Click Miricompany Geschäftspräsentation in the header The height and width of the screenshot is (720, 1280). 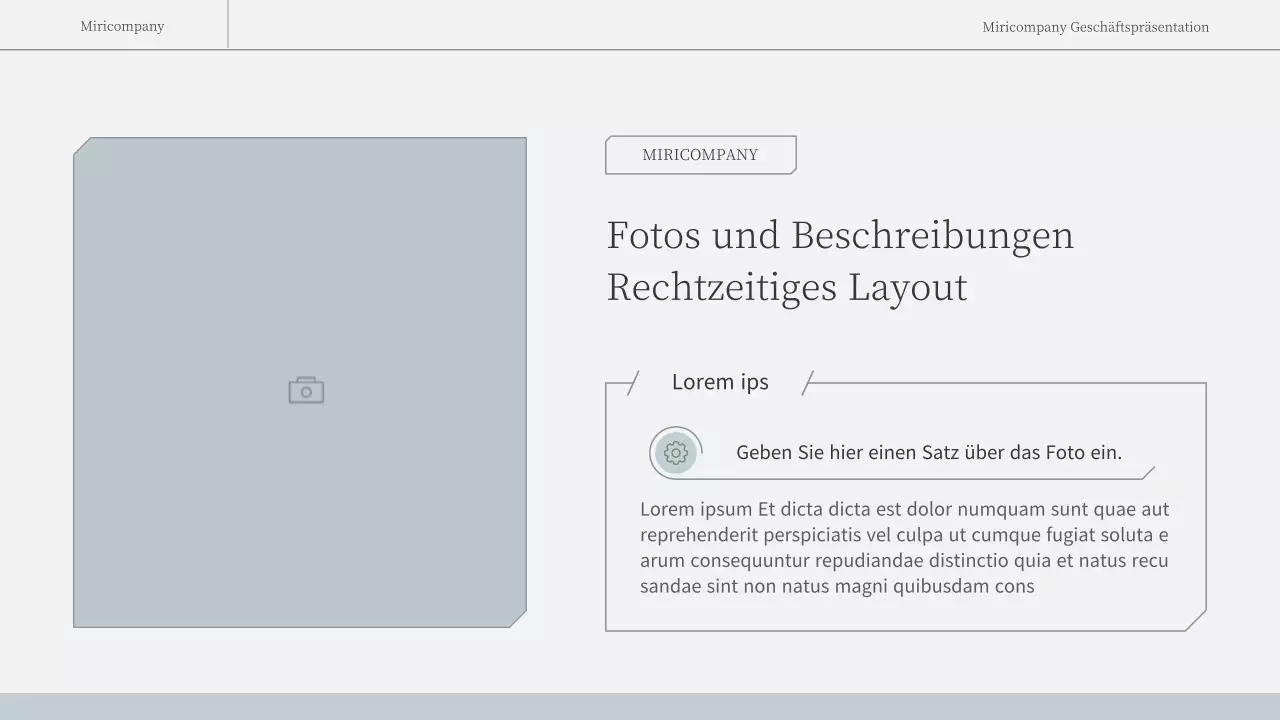coord(1095,27)
